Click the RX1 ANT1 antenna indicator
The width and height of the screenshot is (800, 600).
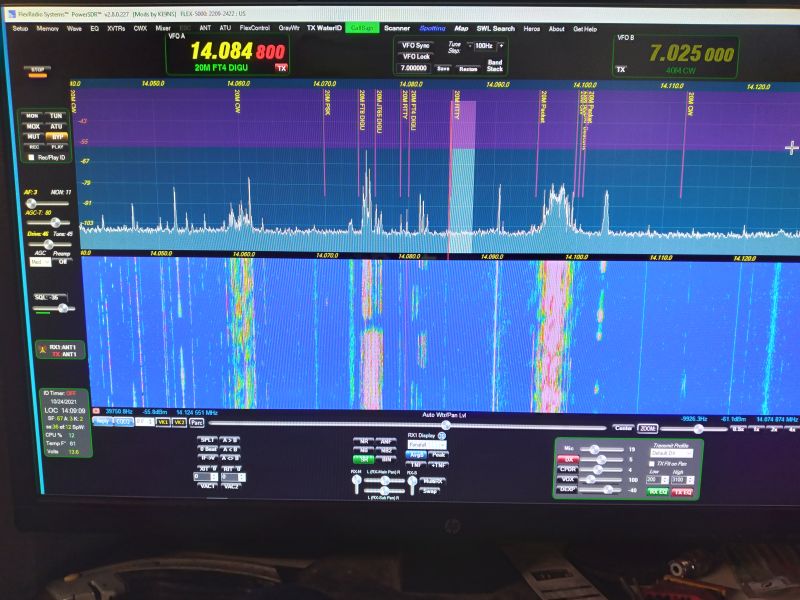click(61, 351)
